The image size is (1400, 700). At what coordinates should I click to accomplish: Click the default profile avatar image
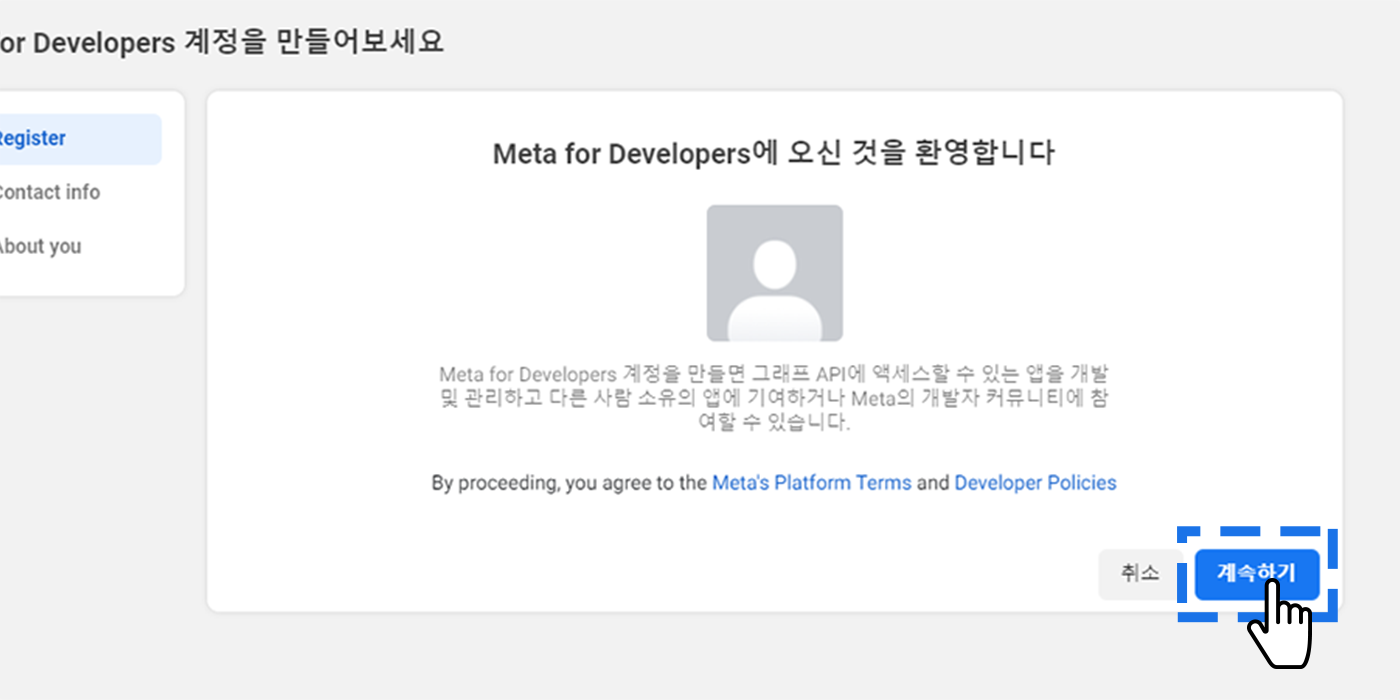[x=775, y=273]
